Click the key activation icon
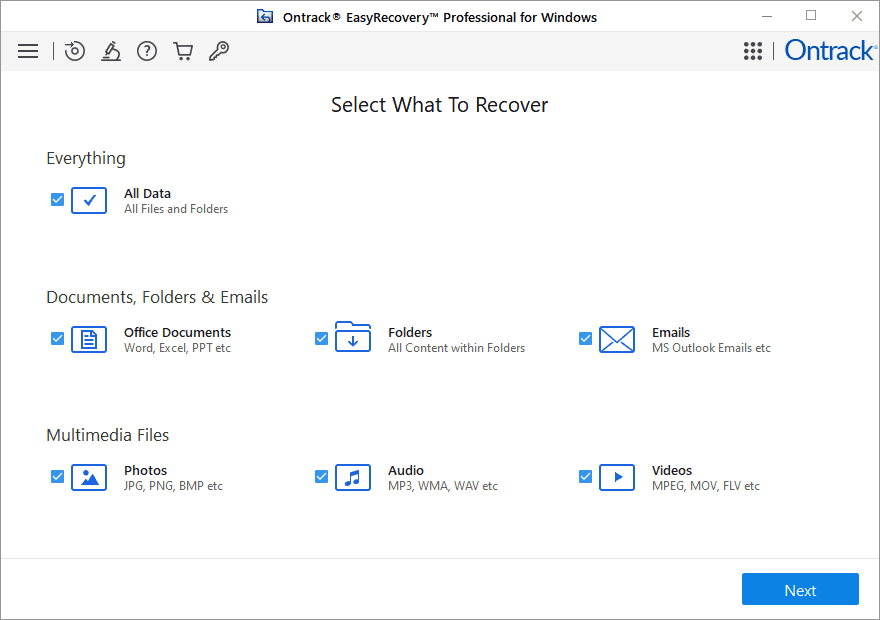 tap(219, 51)
